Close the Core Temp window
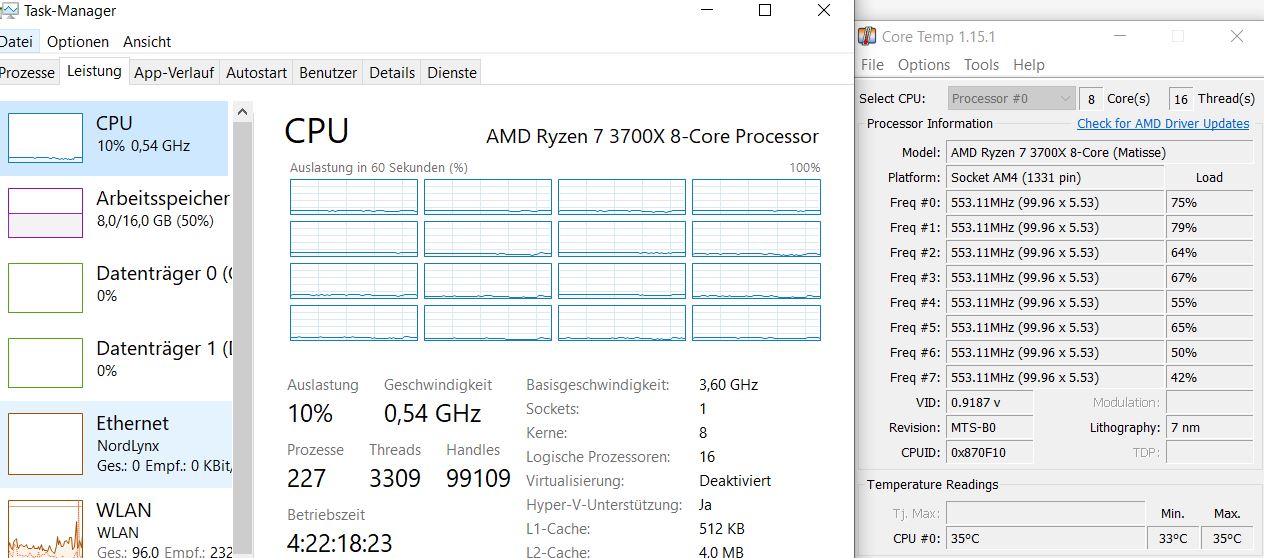Image resolution: width=1264 pixels, height=558 pixels. click(x=1237, y=36)
